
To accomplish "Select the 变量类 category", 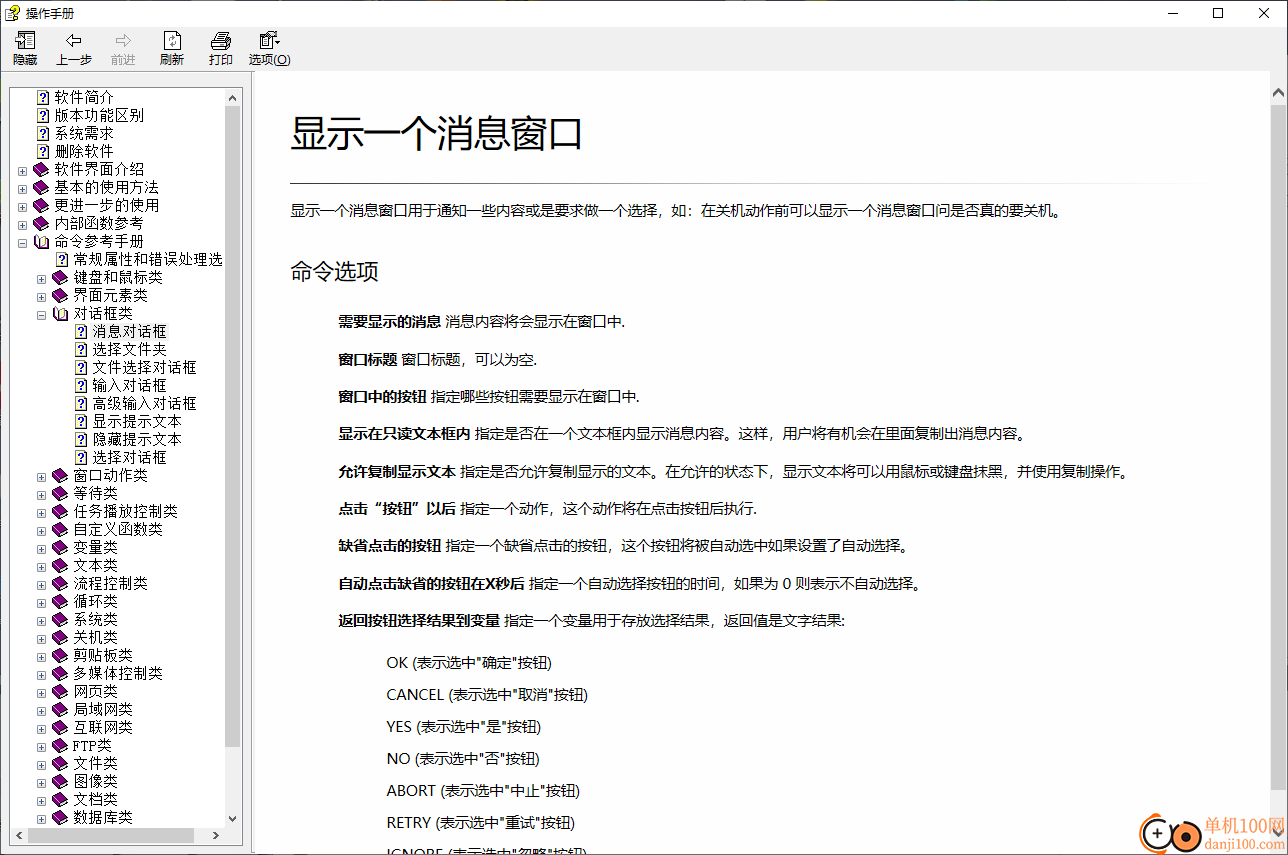I will pyautogui.click(x=95, y=547).
